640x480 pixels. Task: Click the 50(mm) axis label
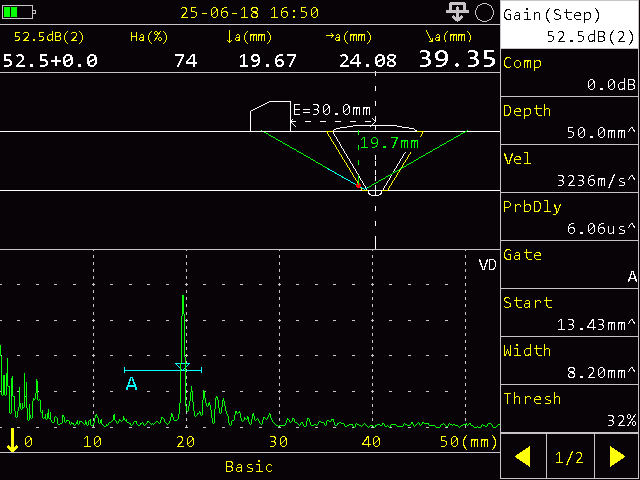tap(469, 442)
